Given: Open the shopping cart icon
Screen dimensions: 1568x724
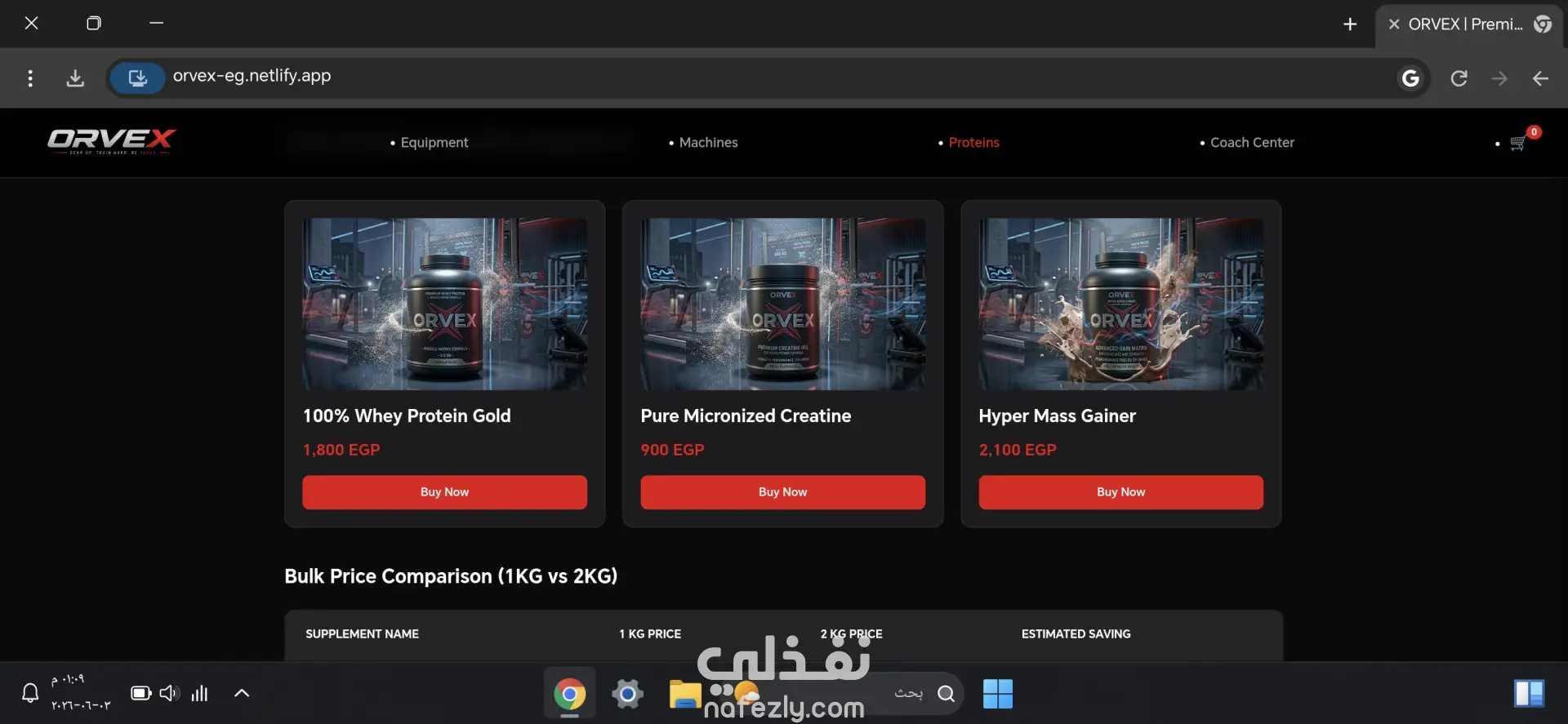Looking at the screenshot, I should coord(1518,144).
